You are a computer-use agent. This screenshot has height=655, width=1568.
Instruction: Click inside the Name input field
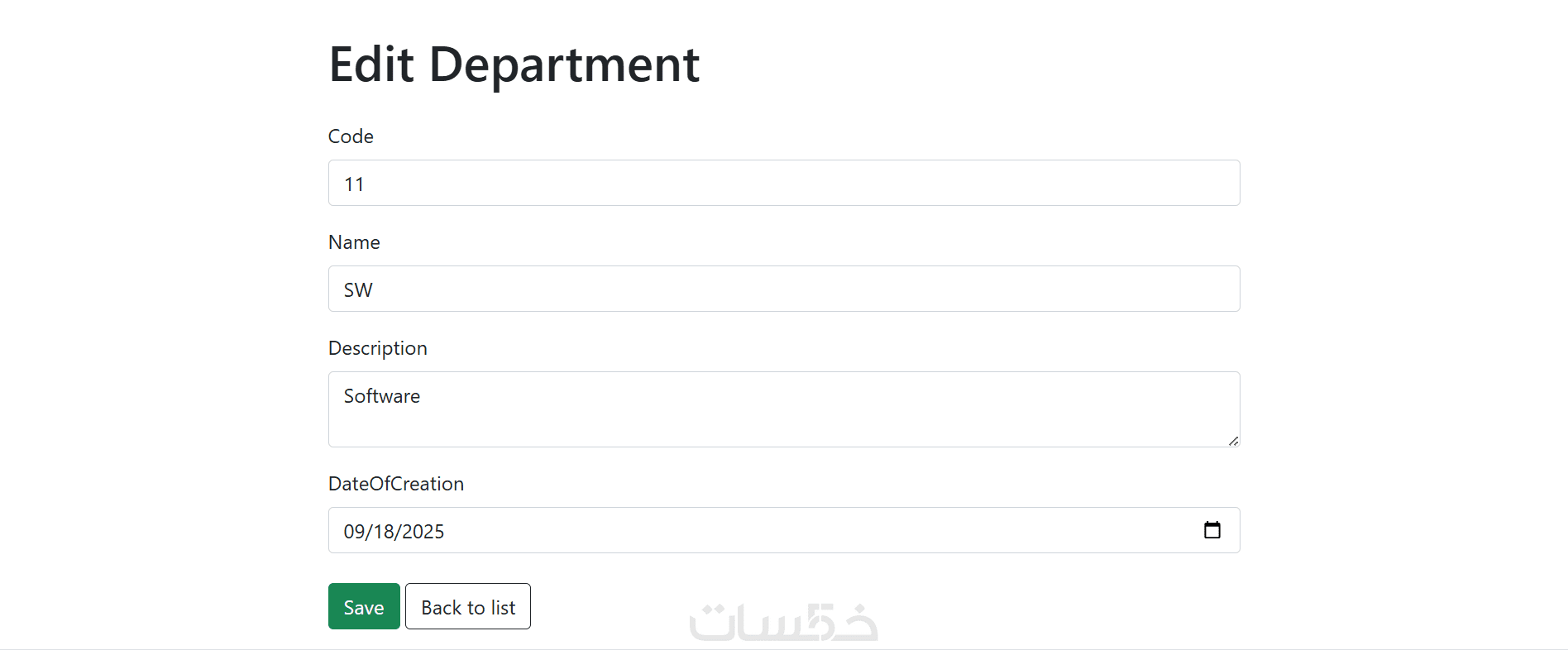[x=783, y=289]
